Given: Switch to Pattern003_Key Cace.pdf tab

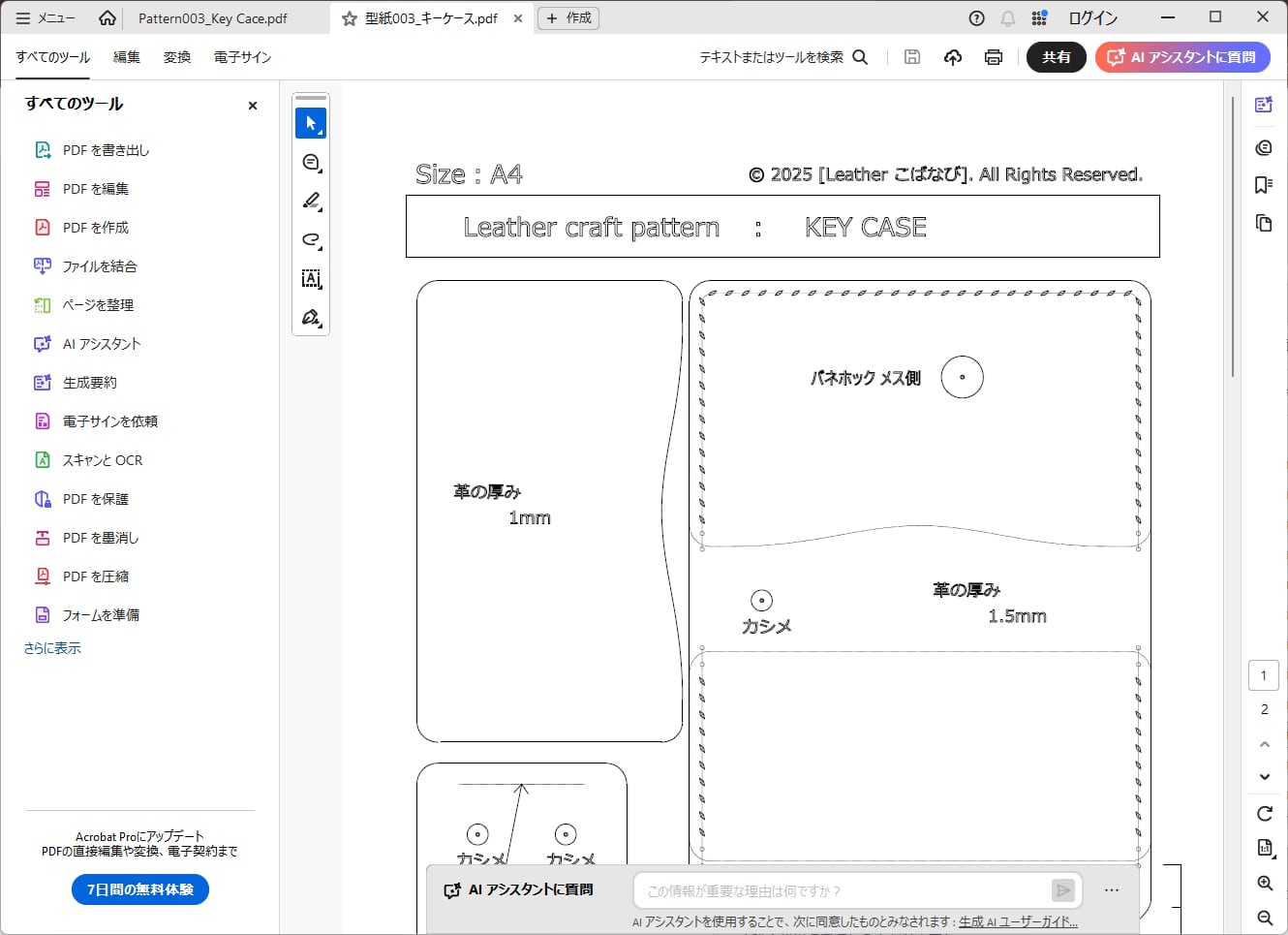Looking at the screenshot, I should click(x=213, y=18).
